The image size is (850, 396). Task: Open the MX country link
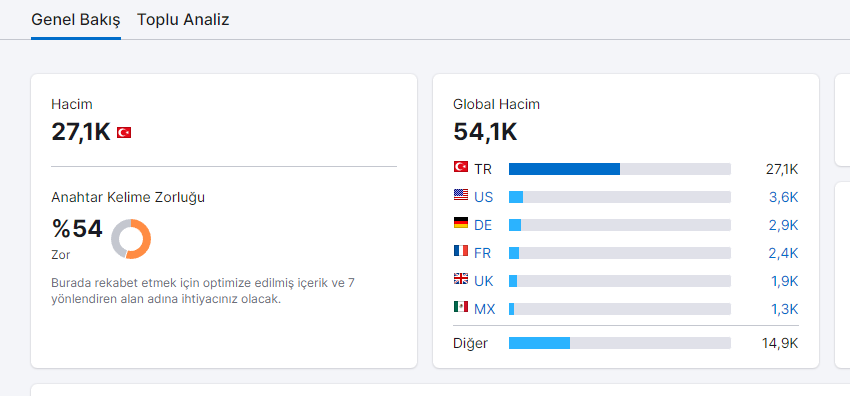485,310
